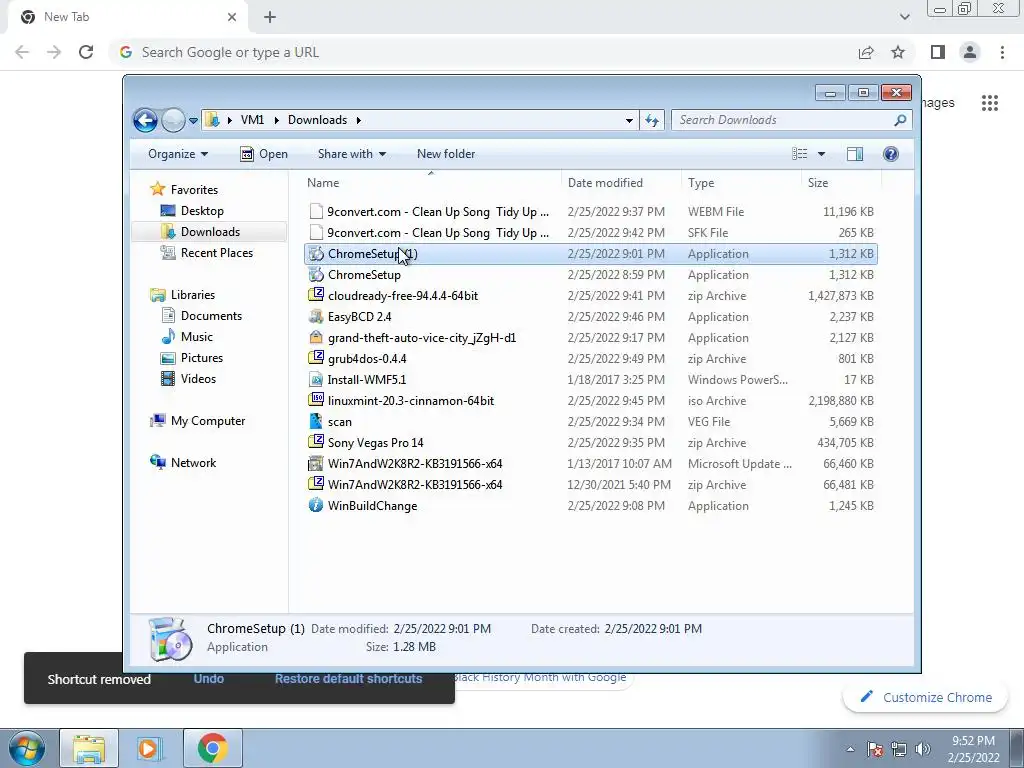Image resolution: width=1024 pixels, height=768 pixels.
Task: Click the Chrome share page icon
Action: point(866,52)
